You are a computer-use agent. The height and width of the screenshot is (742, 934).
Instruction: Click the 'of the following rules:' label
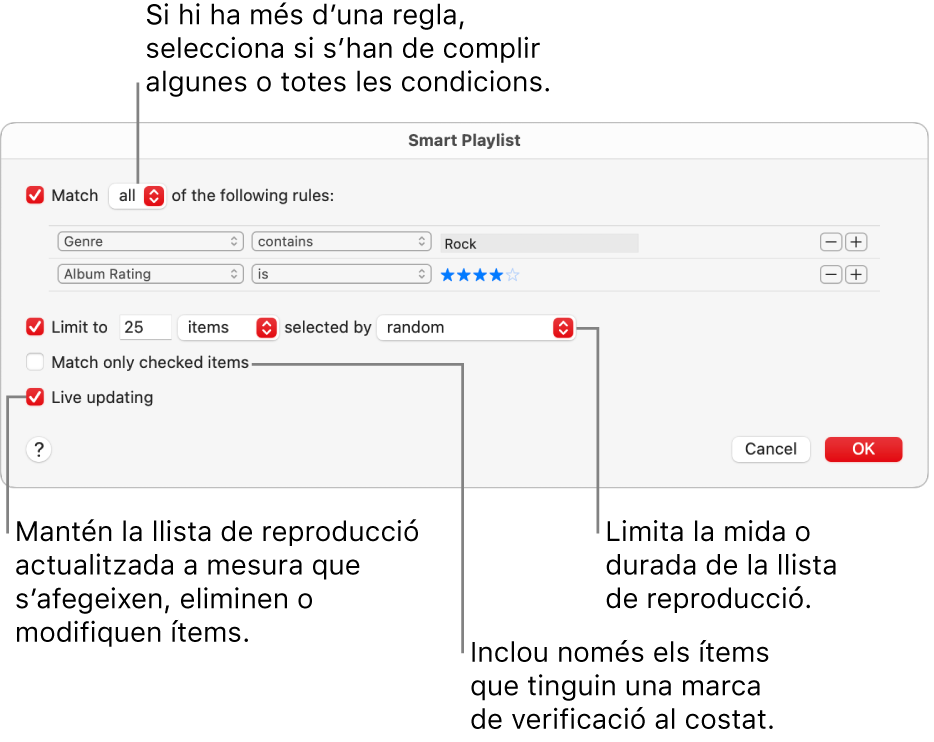253,195
